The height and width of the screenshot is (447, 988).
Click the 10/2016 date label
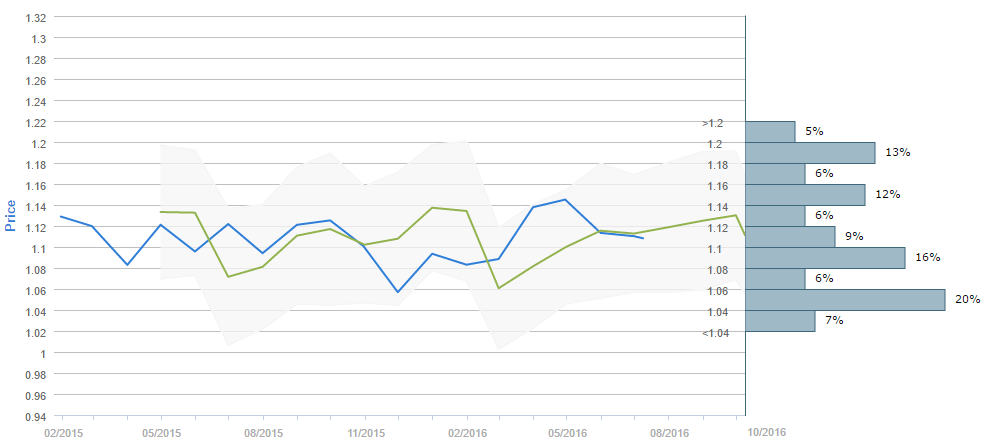click(x=766, y=431)
